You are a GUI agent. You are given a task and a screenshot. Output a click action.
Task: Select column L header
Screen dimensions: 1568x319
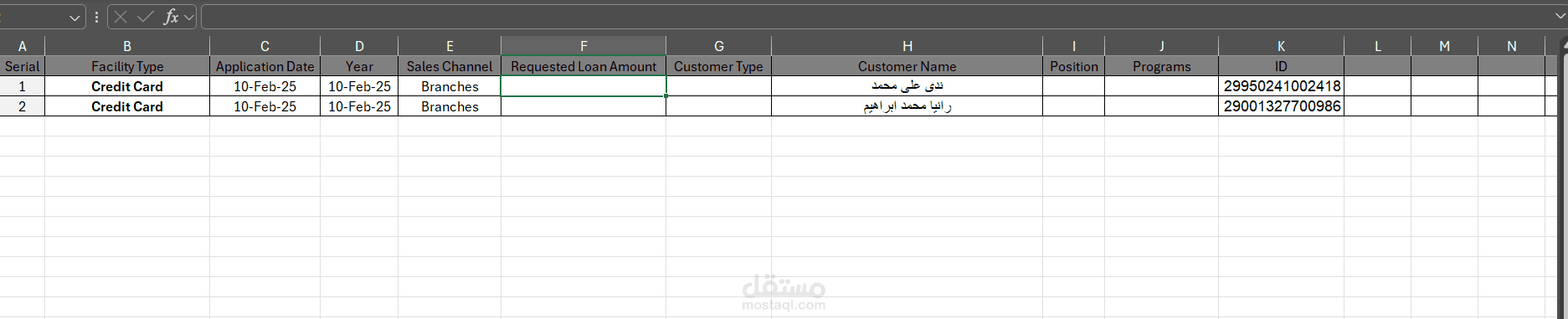pos(1378,46)
